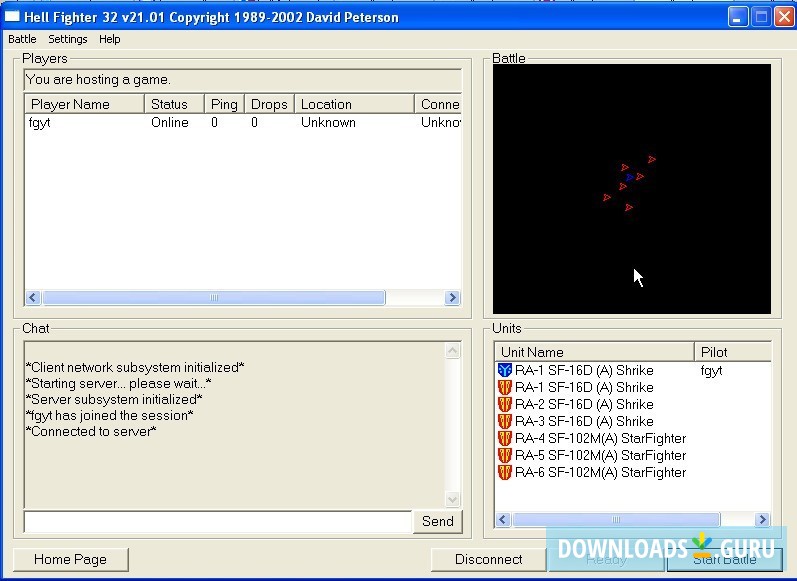Sort players by Status column
Image resolution: width=797 pixels, height=581 pixels.
174,104
